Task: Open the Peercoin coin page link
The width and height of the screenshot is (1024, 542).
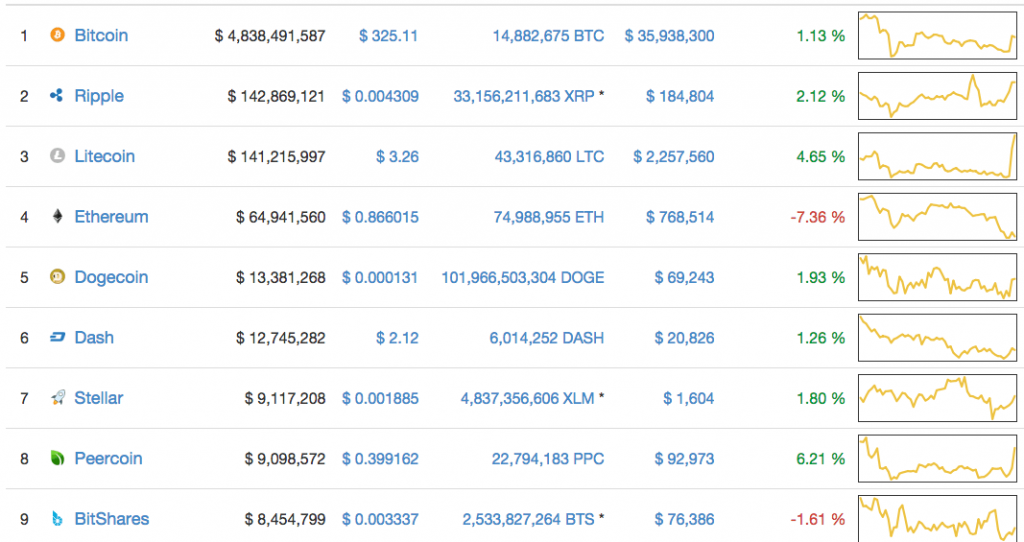Action: [x=108, y=458]
